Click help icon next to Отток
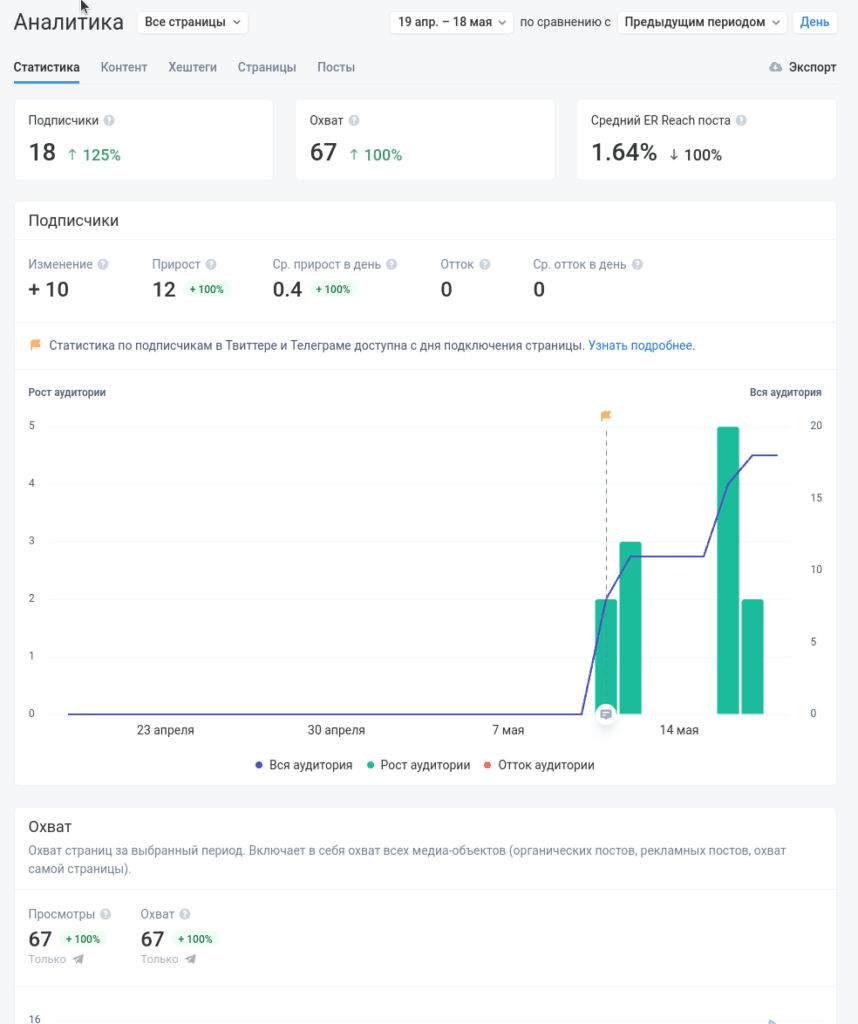This screenshot has height=1024, width=858. (485, 265)
